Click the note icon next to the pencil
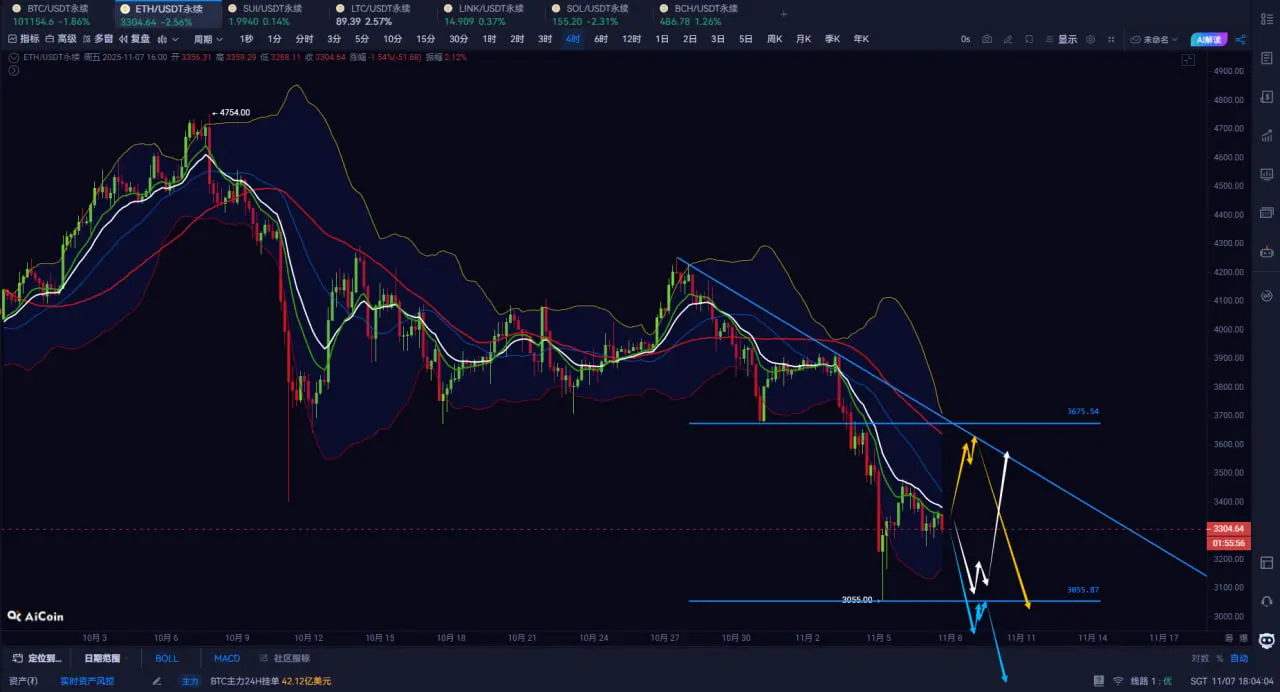The width and height of the screenshot is (1280, 692). tap(1029, 39)
